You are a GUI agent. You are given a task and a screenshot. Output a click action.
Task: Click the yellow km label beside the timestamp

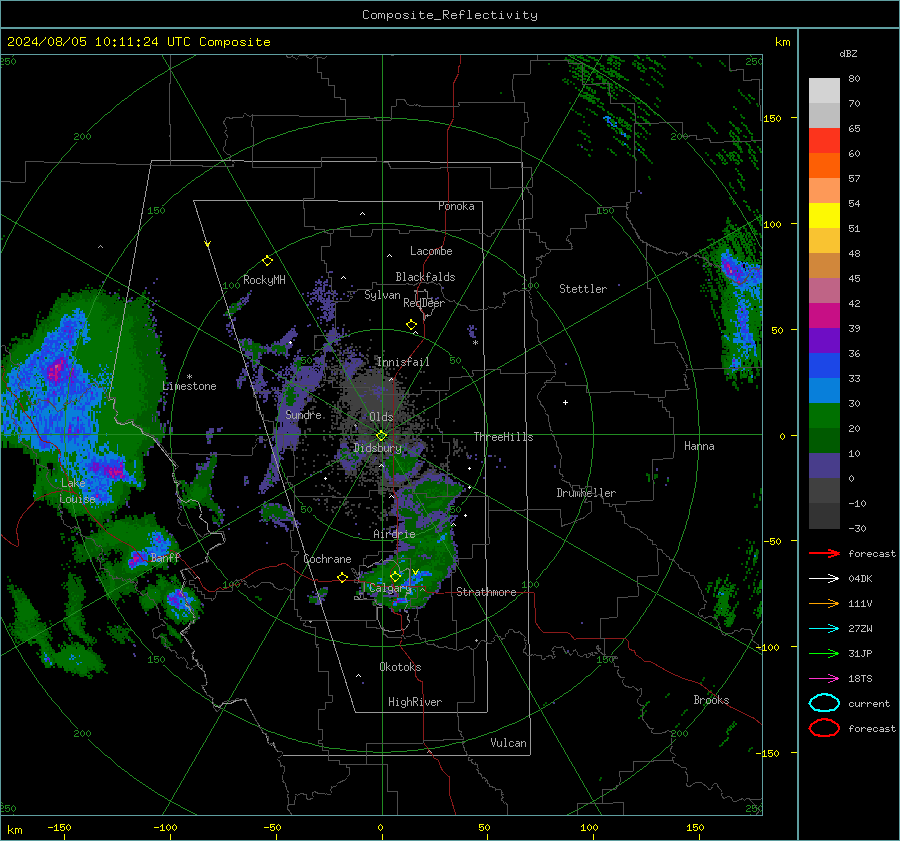(782, 42)
